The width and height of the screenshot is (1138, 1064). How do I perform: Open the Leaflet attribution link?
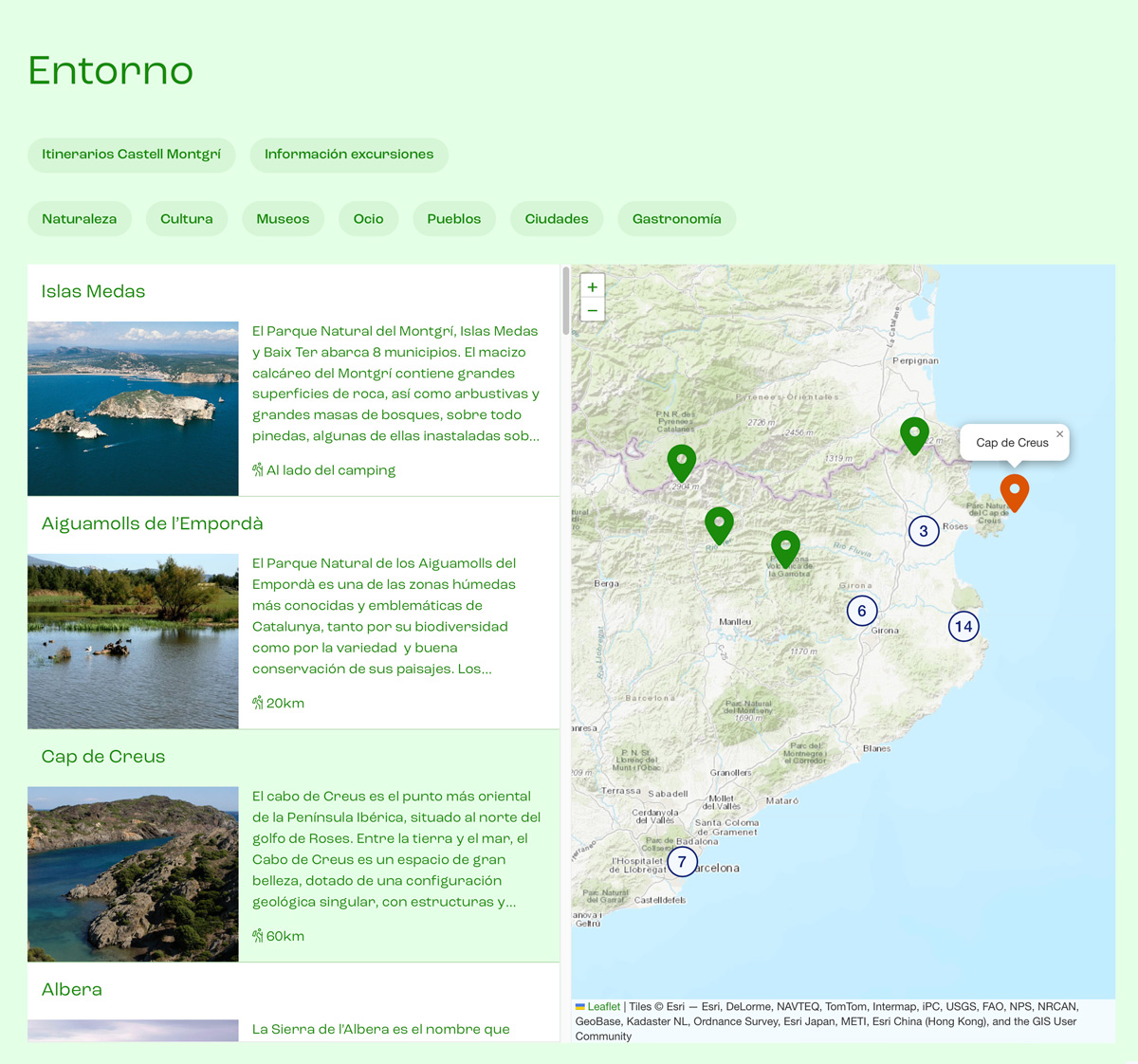(603, 1007)
